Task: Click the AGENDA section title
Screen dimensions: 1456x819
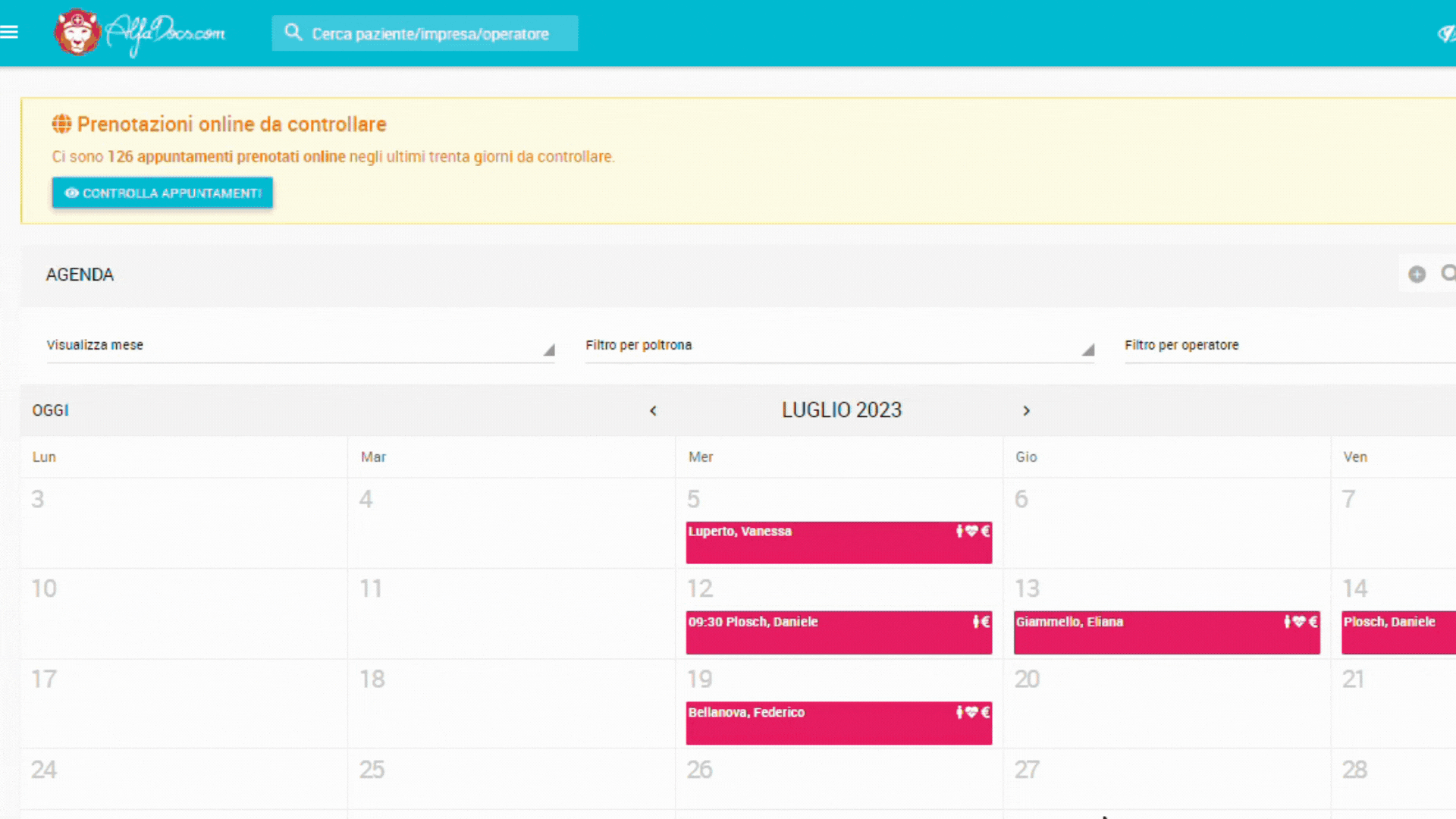Action: (80, 275)
